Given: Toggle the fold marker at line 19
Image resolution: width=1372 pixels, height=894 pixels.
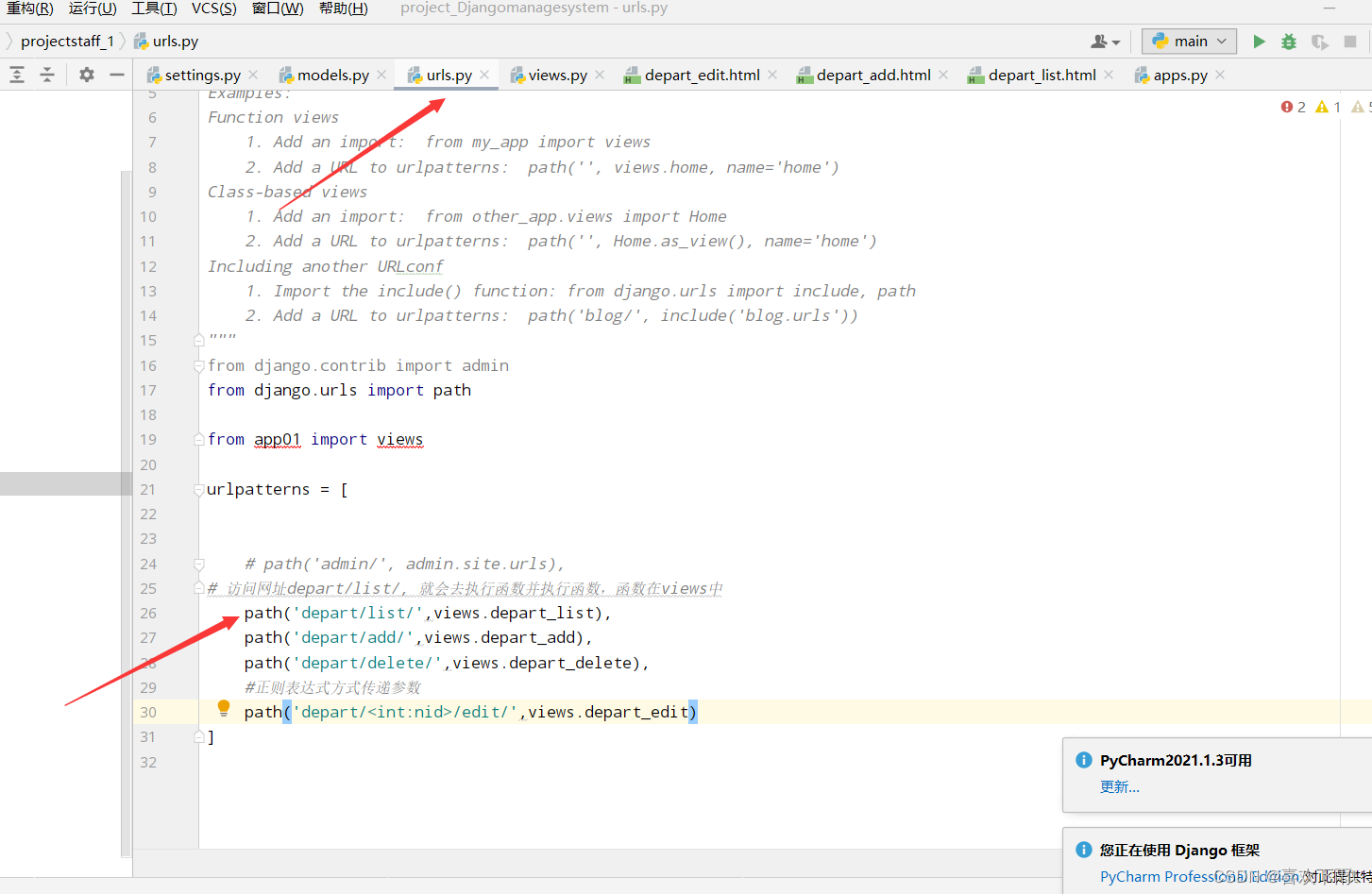Looking at the screenshot, I should point(199,439).
